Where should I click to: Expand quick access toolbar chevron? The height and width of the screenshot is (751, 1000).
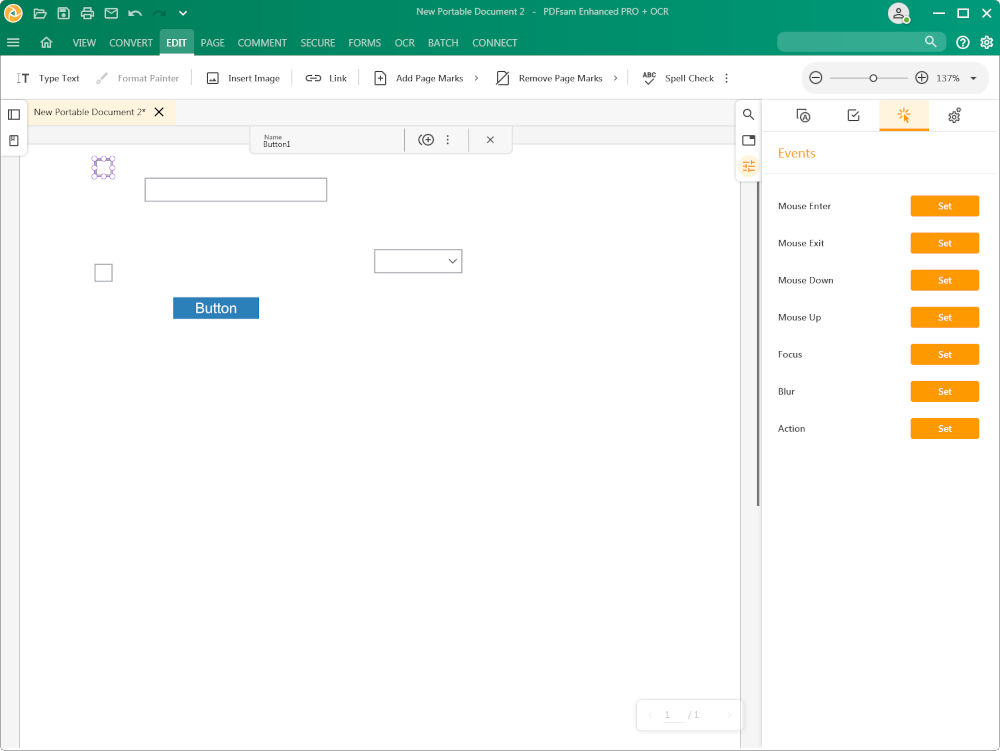coord(183,13)
